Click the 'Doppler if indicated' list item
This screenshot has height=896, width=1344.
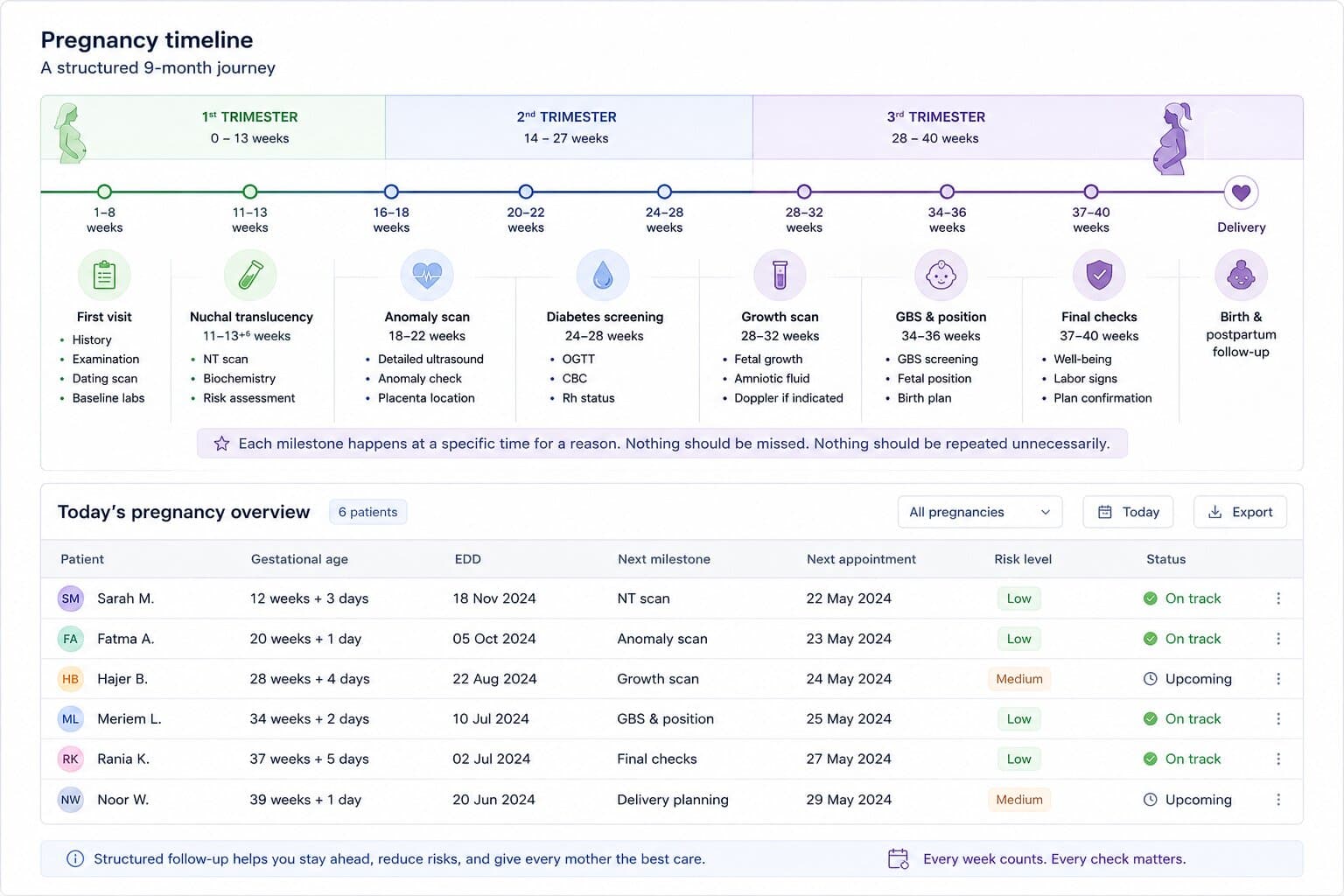(788, 398)
